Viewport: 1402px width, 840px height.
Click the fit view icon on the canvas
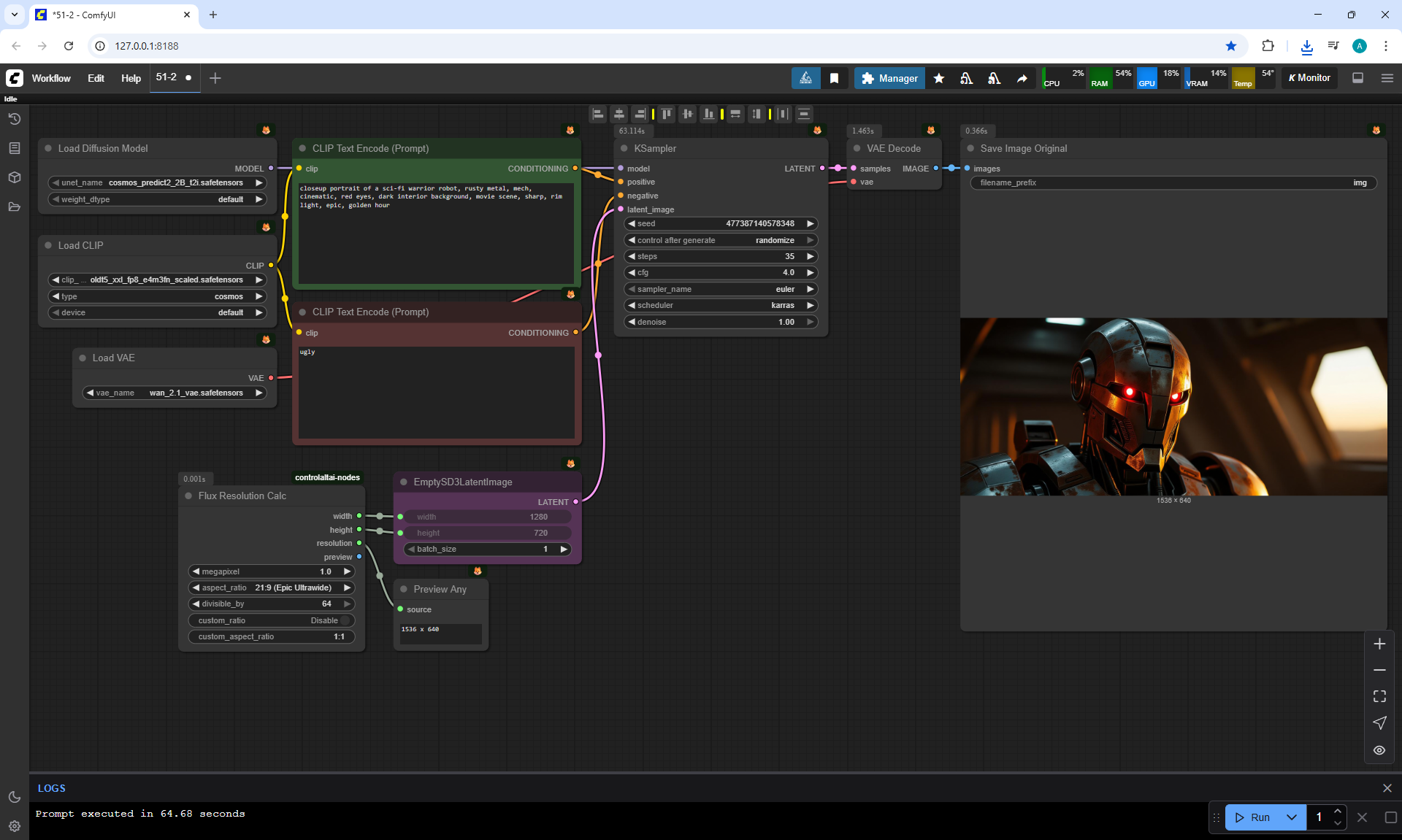point(1379,696)
